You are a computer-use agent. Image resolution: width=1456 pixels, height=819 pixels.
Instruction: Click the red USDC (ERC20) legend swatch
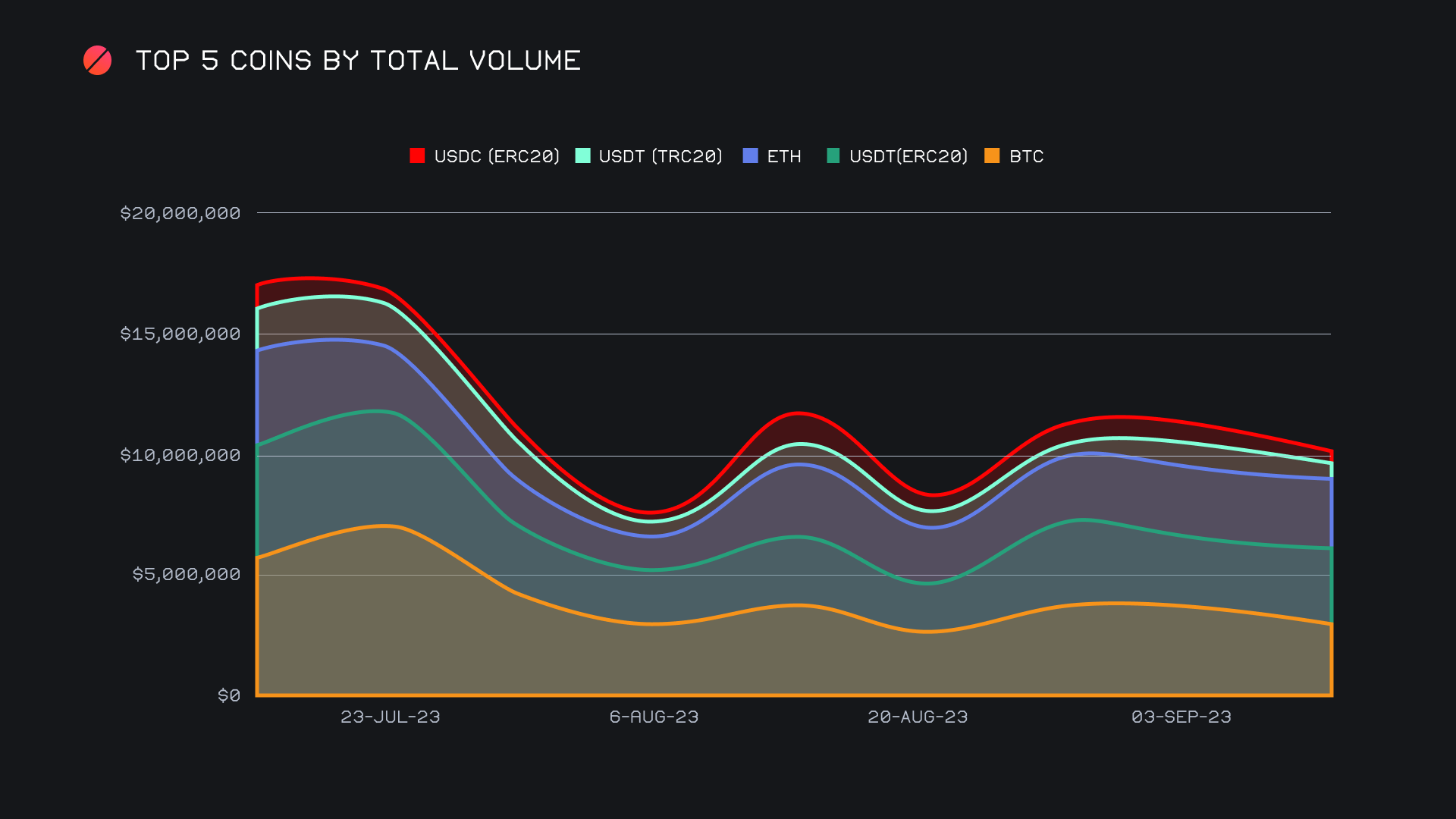pos(417,155)
